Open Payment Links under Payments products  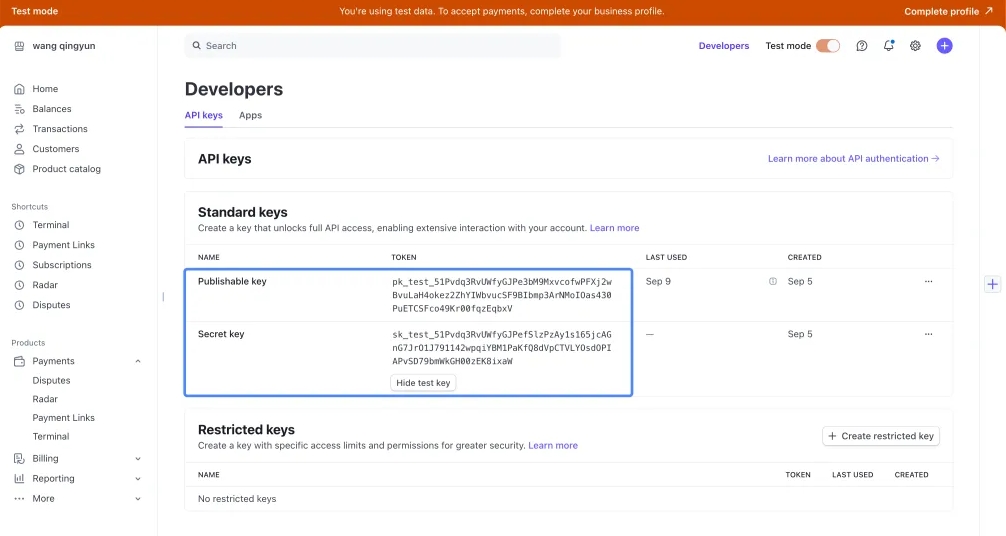[x=64, y=418]
